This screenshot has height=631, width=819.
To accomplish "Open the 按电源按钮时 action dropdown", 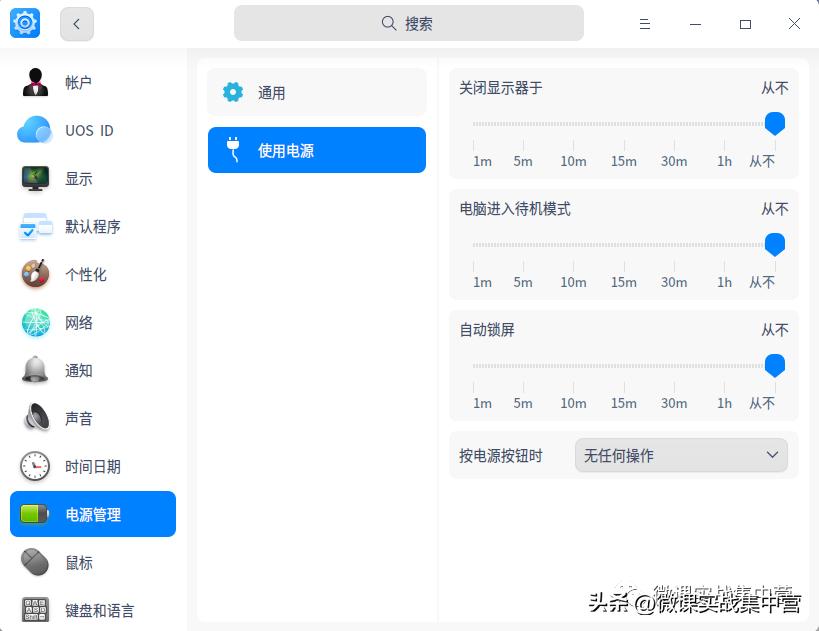I will [x=680, y=455].
